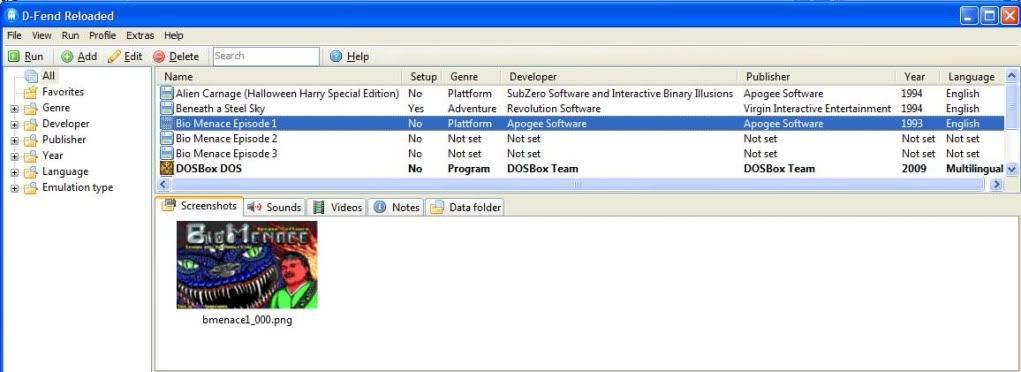Click the DOSBox DOS program icon
The width and height of the screenshot is (1021, 372).
tap(167, 168)
